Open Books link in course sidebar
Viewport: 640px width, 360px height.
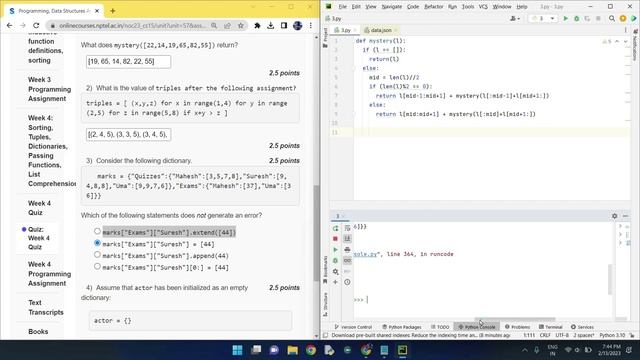pyautogui.click(x=38, y=331)
